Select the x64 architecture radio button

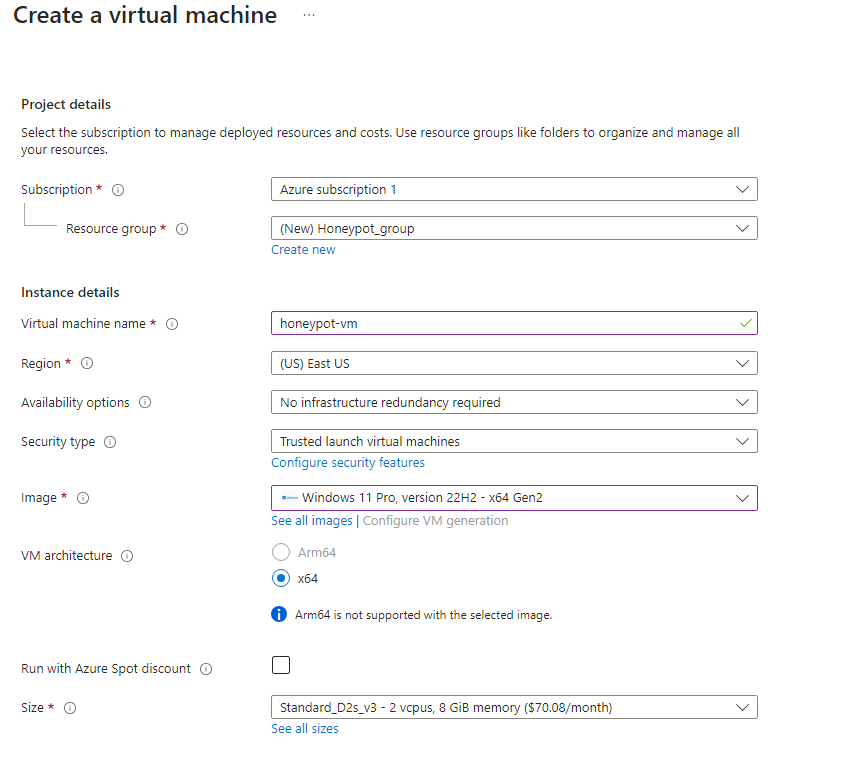[281, 578]
